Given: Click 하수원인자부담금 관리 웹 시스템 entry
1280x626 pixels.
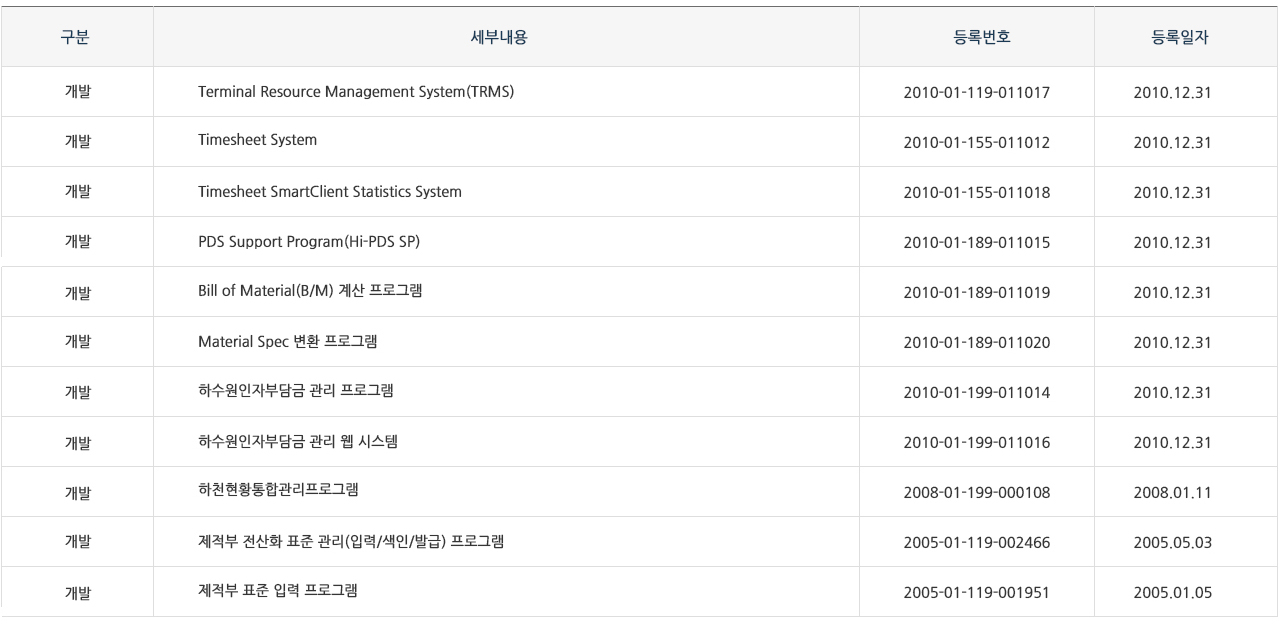Looking at the screenshot, I should 298,441.
